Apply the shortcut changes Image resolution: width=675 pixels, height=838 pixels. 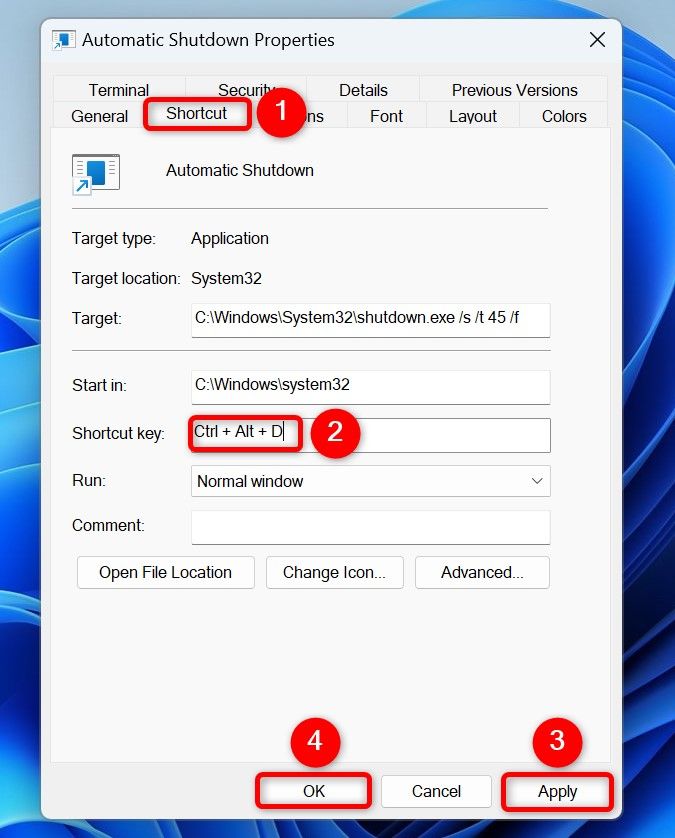coord(557,791)
